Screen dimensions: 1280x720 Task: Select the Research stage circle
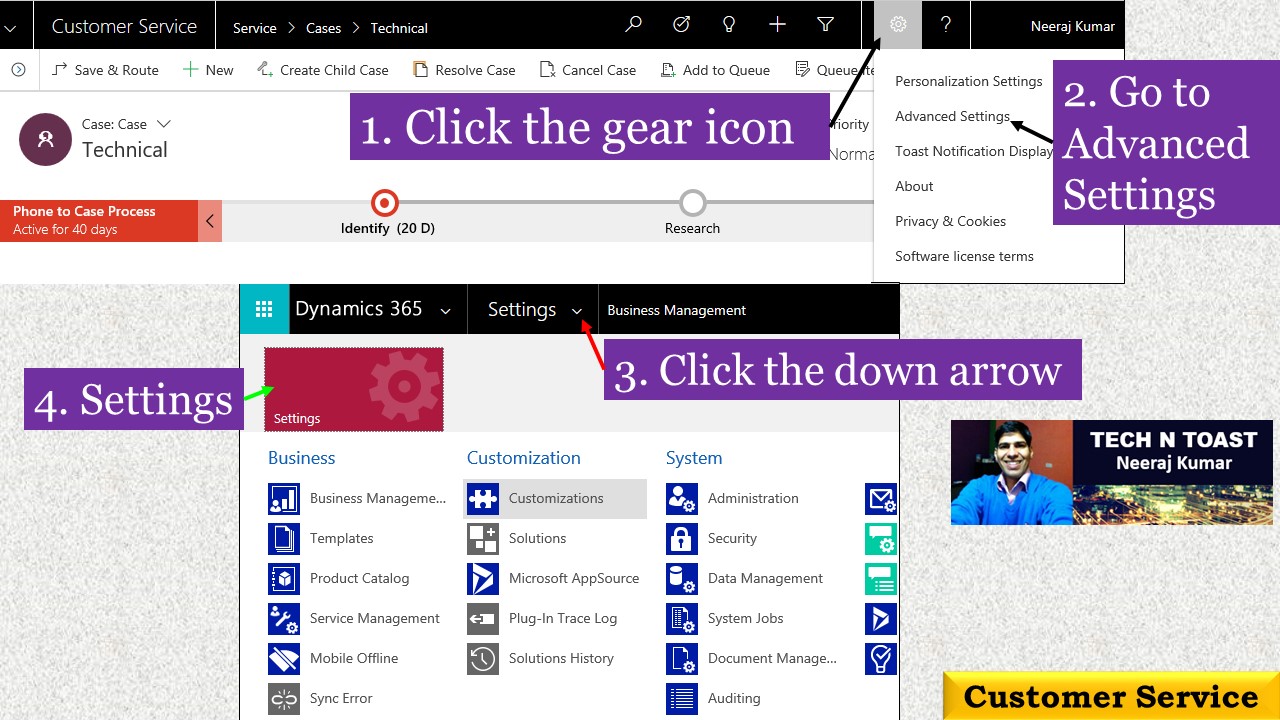coord(692,203)
